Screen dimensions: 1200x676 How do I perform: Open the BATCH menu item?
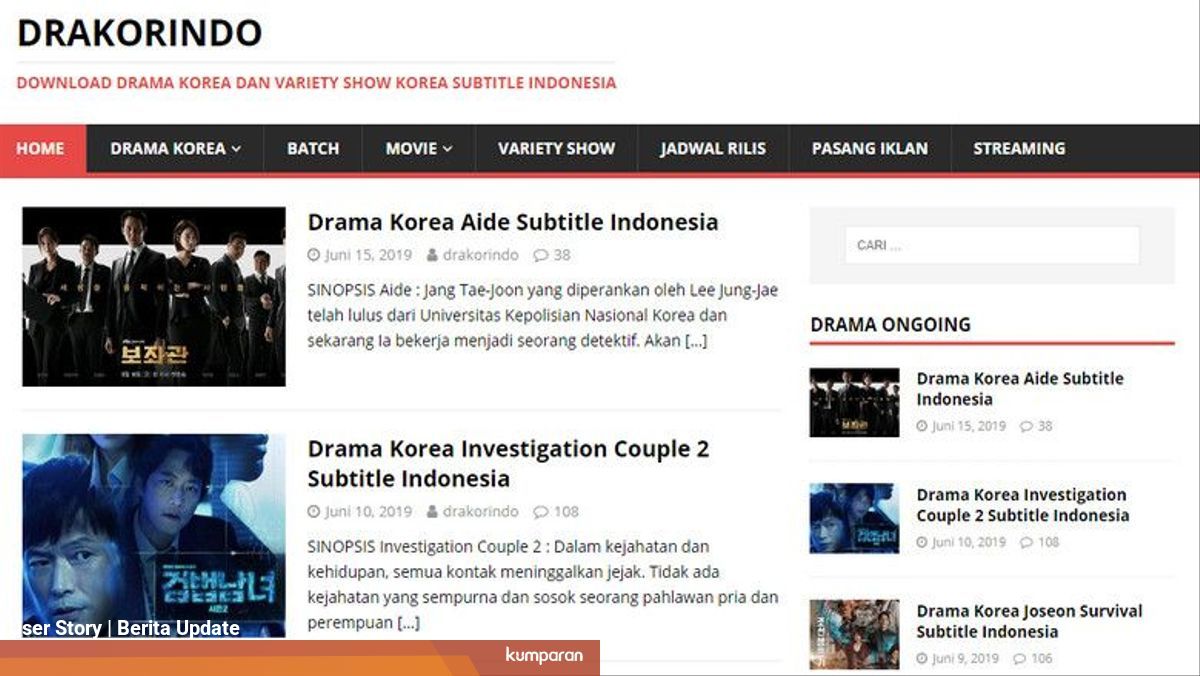(x=313, y=149)
